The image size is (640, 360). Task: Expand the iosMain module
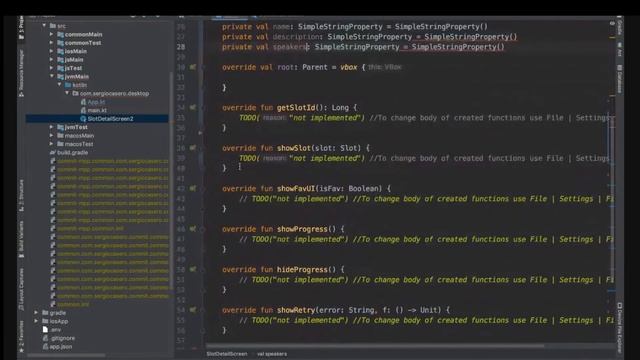pos(51,51)
